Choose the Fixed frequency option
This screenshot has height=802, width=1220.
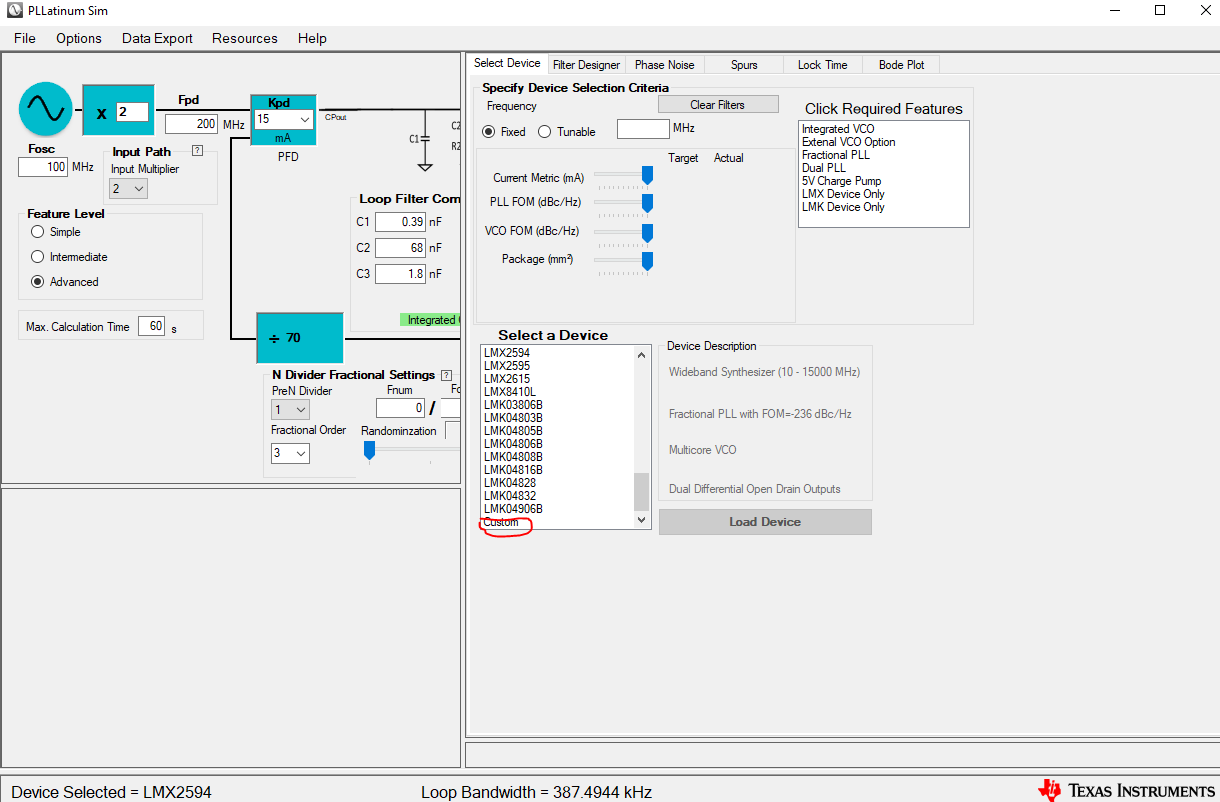pyautogui.click(x=489, y=132)
